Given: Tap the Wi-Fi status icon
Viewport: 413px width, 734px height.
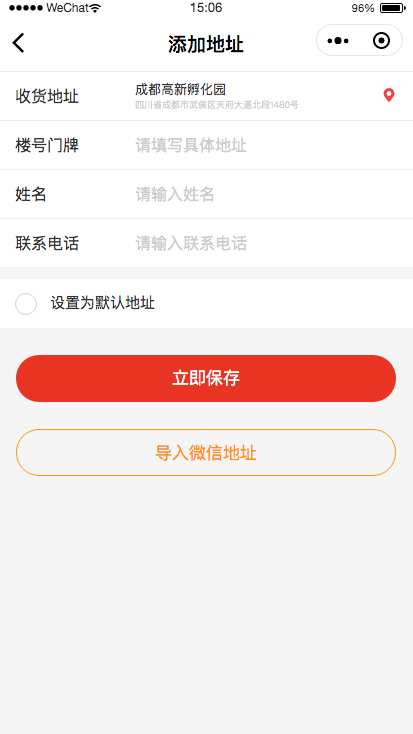Looking at the screenshot, I should [95, 8].
